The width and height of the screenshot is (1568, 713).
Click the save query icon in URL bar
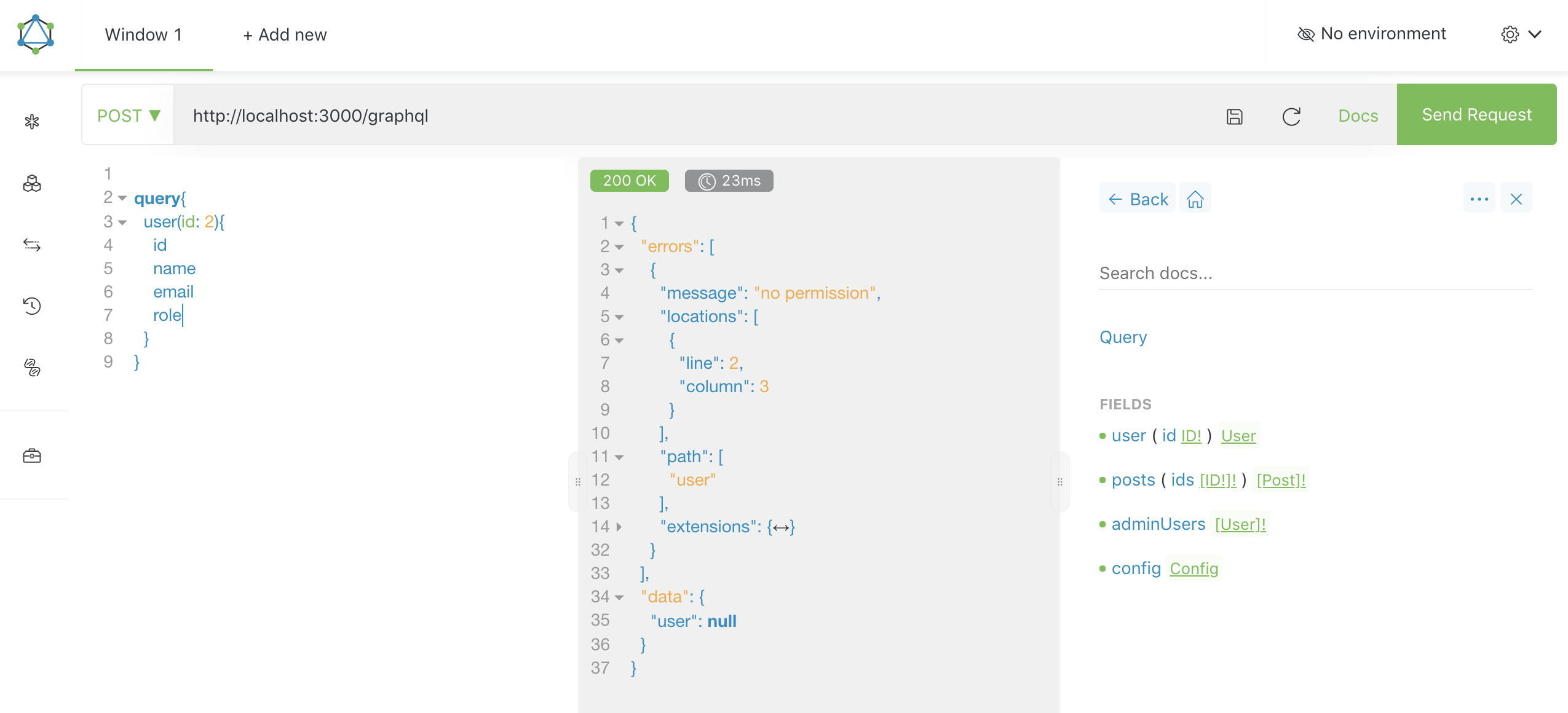coord(1234,116)
